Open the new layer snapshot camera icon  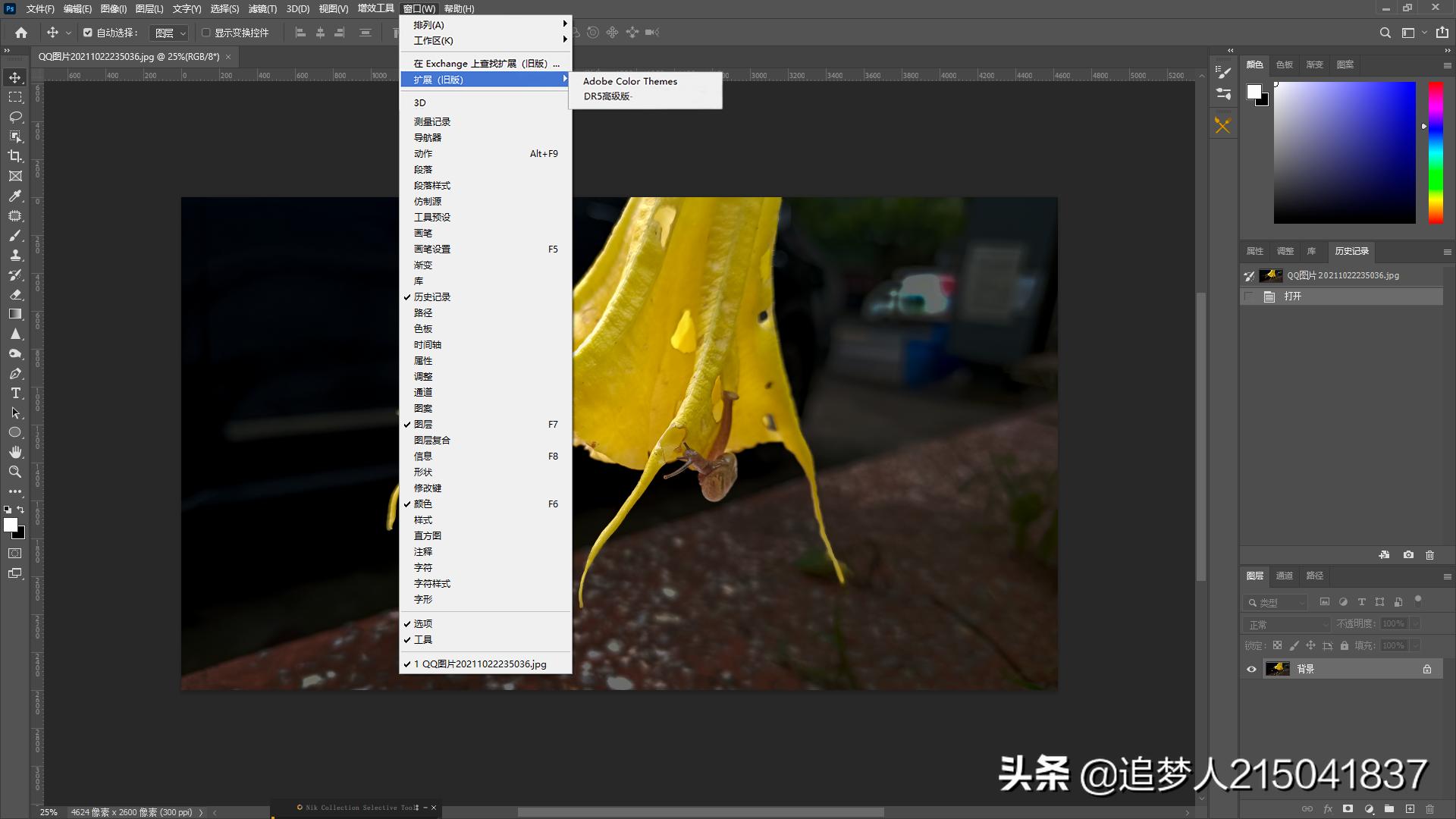point(1409,554)
